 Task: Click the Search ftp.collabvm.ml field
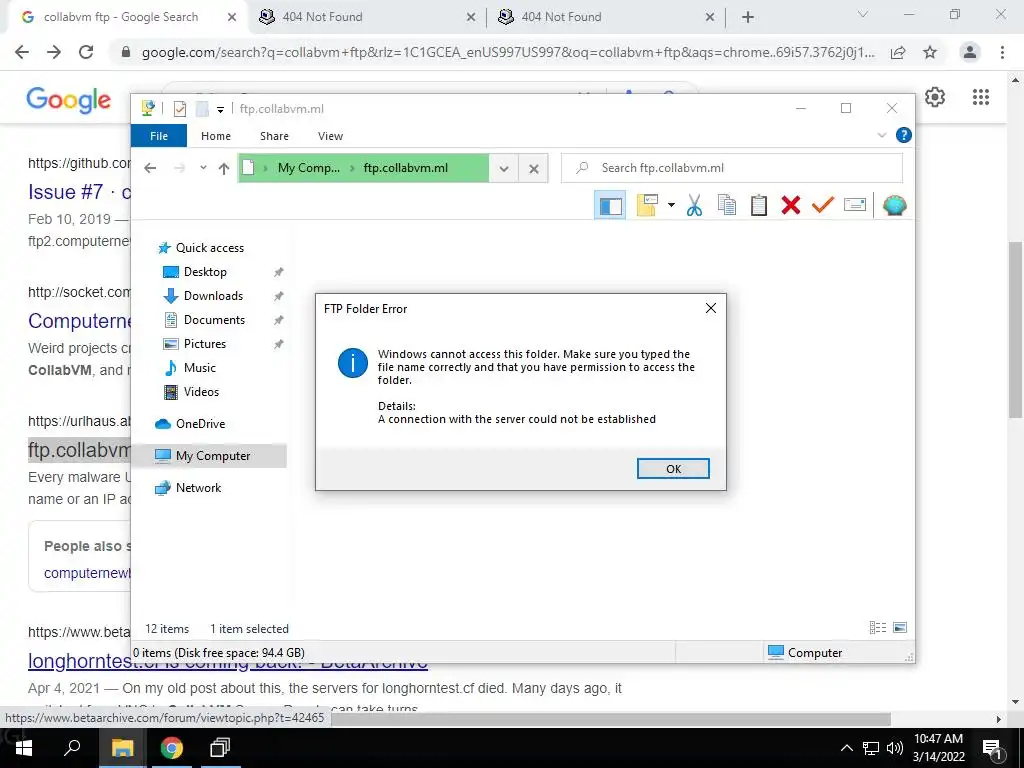coord(731,168)
